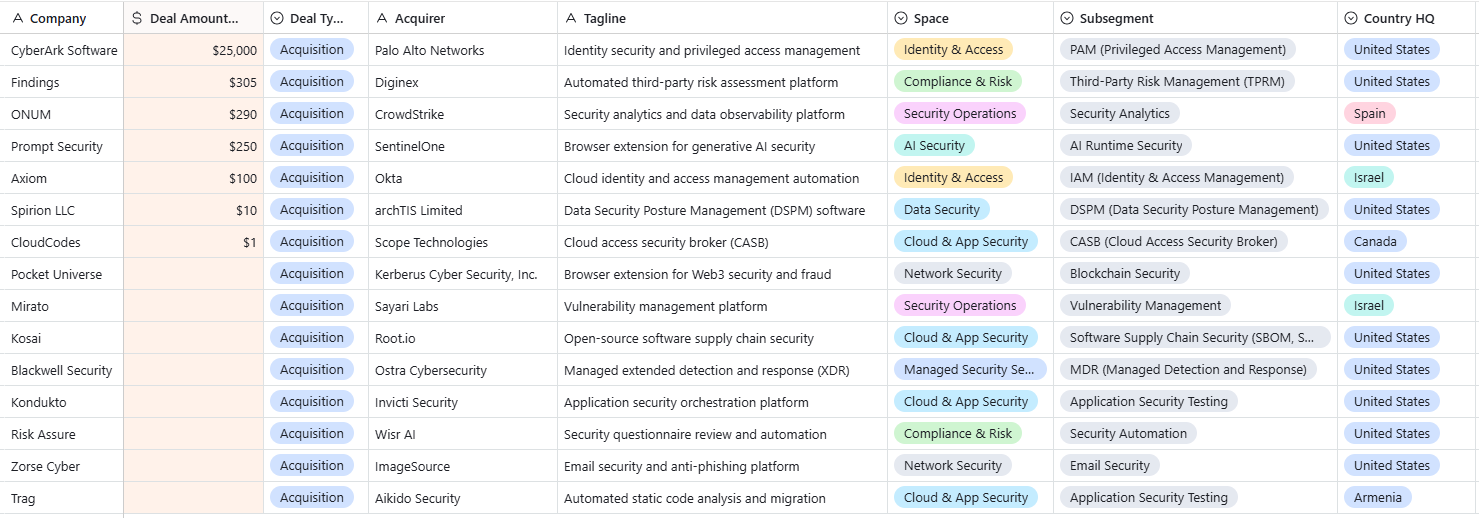Click the Managed Security Se... space tag
The width and height of the screenshot is (1479, 518).
coord(970,370)
